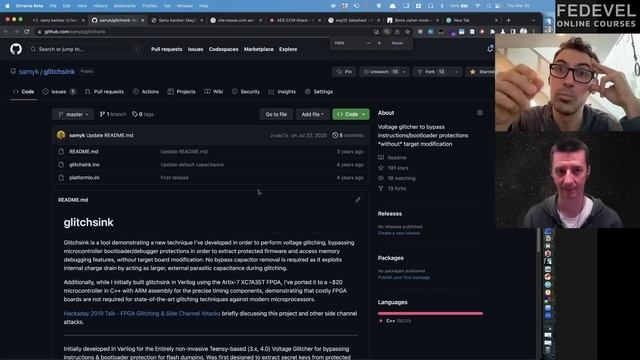Expand the Fork dropdown arrow
Screen dimensions: 640x360
click(456, 72)
